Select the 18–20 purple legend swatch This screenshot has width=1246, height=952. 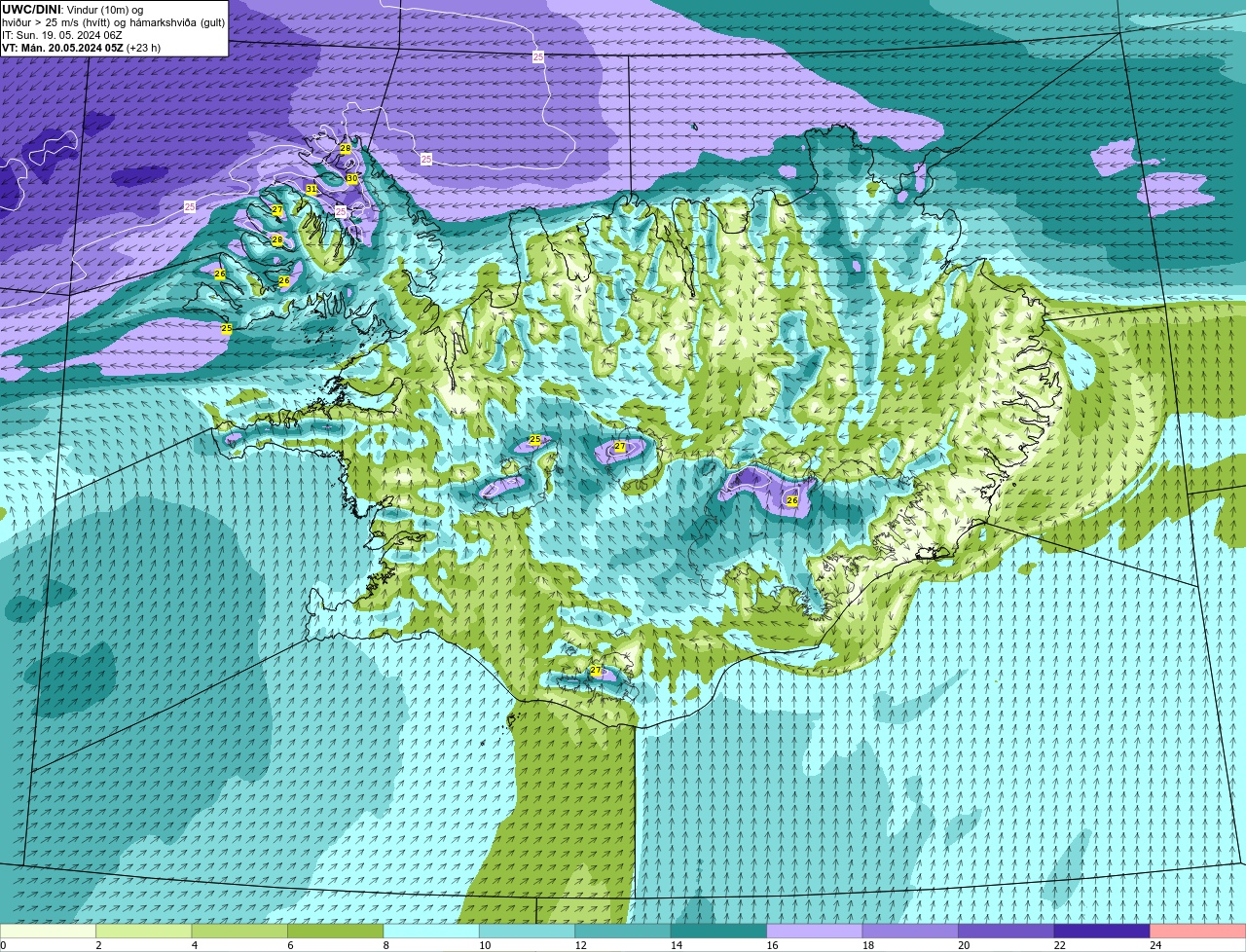click(x=910, y=932)
